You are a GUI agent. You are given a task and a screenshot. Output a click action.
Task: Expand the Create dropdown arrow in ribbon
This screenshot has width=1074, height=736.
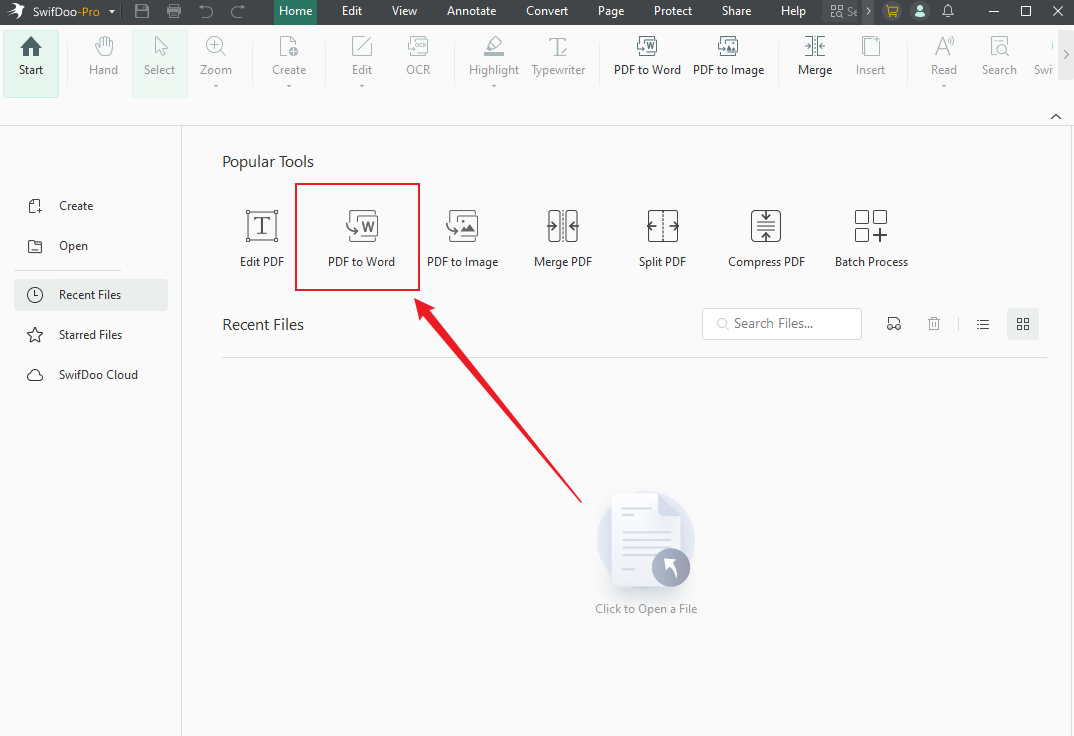[x=288, y=86]
